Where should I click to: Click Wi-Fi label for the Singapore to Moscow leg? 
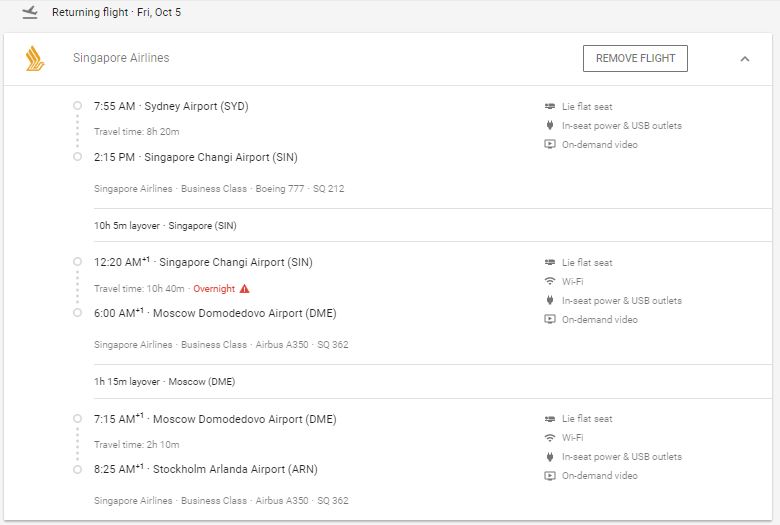click(x=573, y=281)
